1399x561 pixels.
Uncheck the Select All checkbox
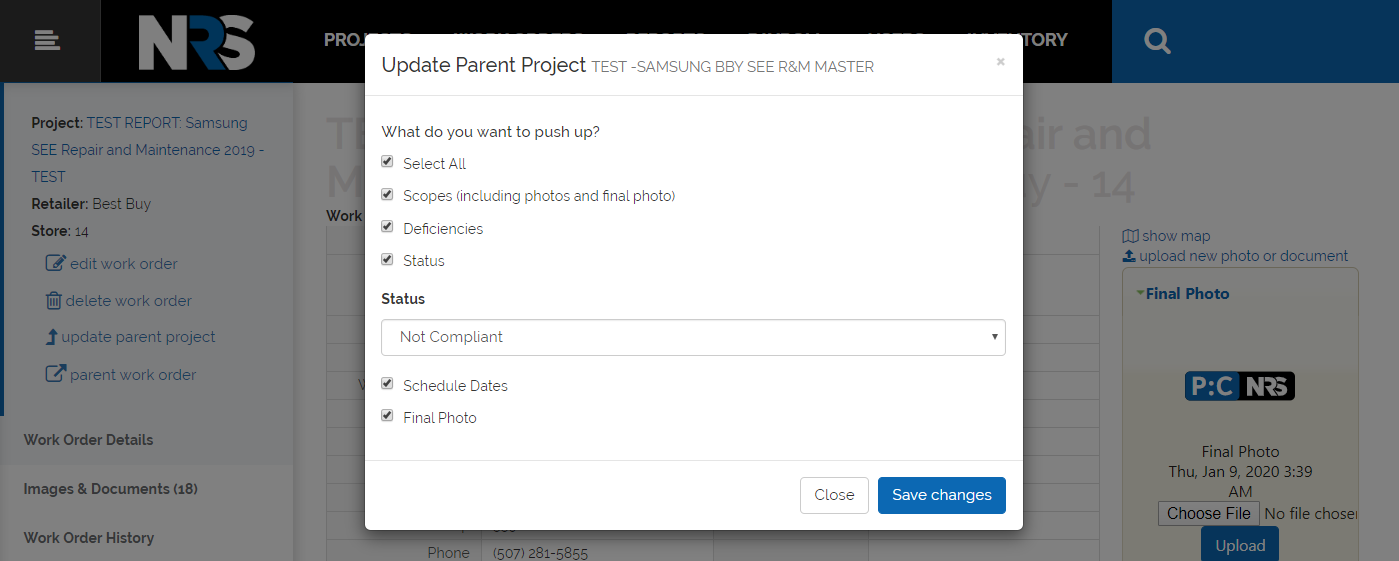(x=387, y=162)
